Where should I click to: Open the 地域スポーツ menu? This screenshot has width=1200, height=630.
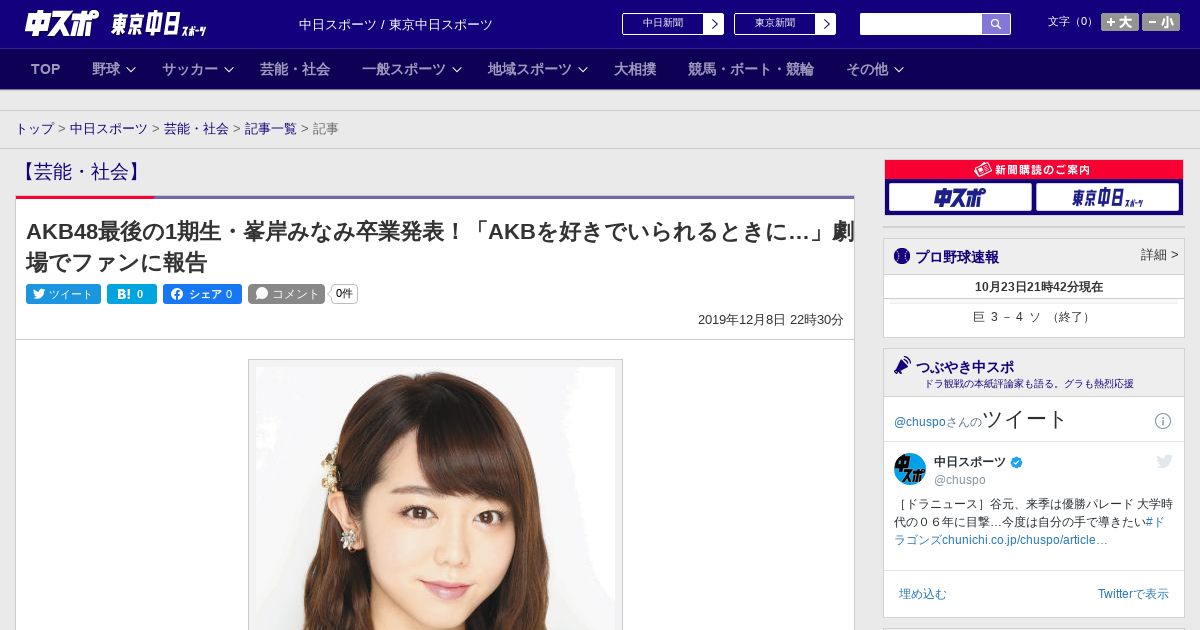pyautogui.click(x=530, y=69)
